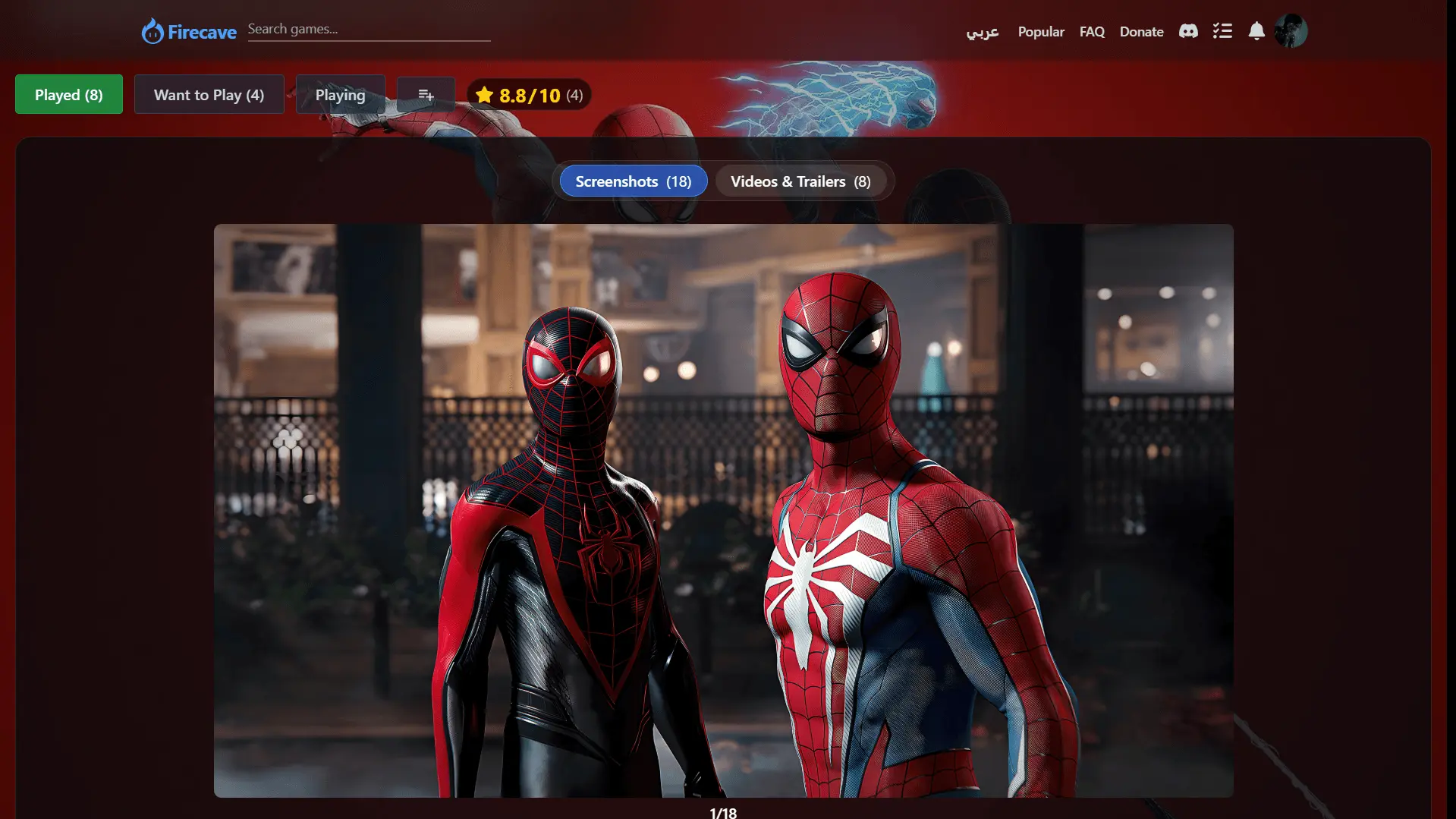Click the 8.8/10 rating score

tap(530, 96)
